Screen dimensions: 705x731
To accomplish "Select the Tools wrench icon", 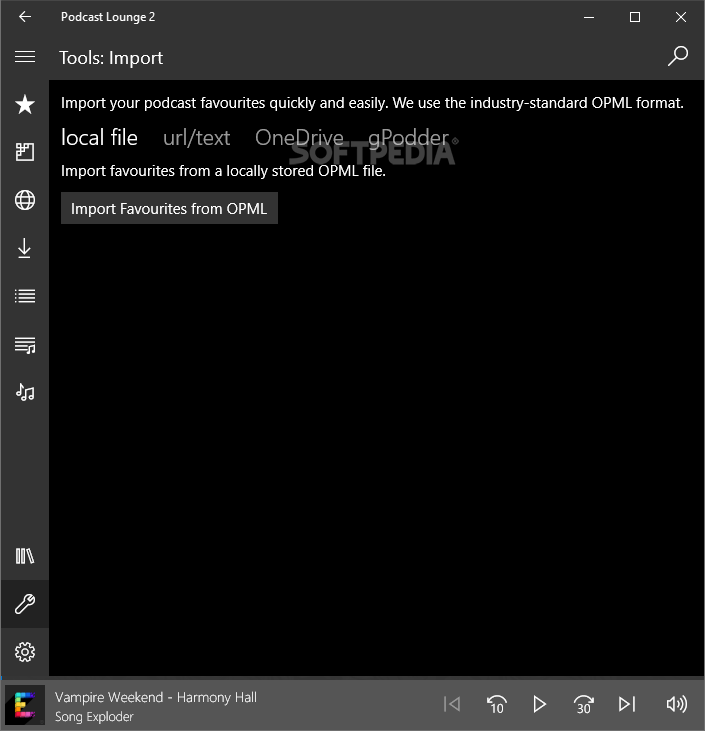I will 25,604.
